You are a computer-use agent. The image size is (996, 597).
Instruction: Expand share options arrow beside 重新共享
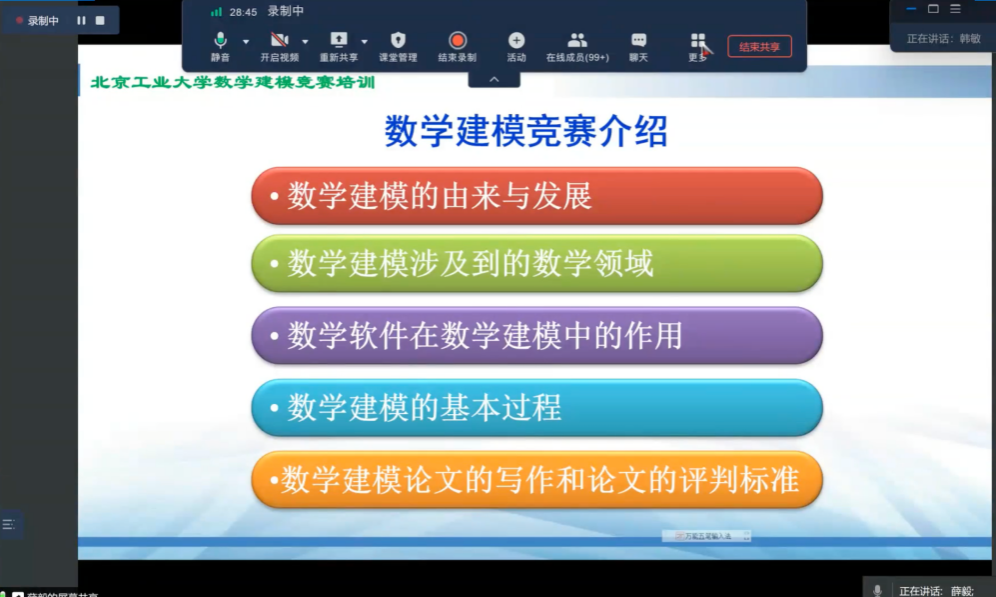[364, 42]
